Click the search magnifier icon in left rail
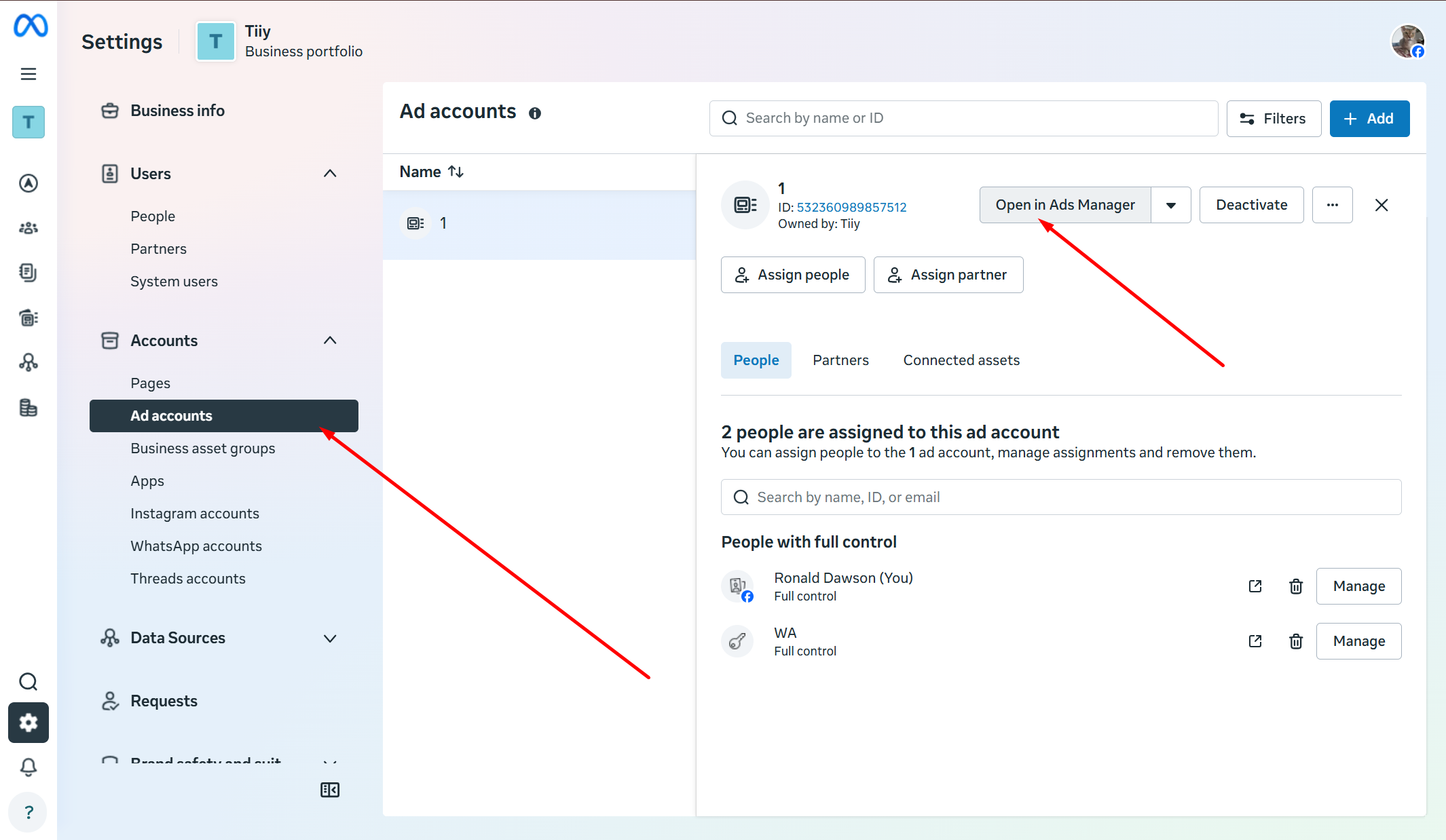The height and width of the screenshot is (840, 1446). pyautogui.click(x=29, y=681)
